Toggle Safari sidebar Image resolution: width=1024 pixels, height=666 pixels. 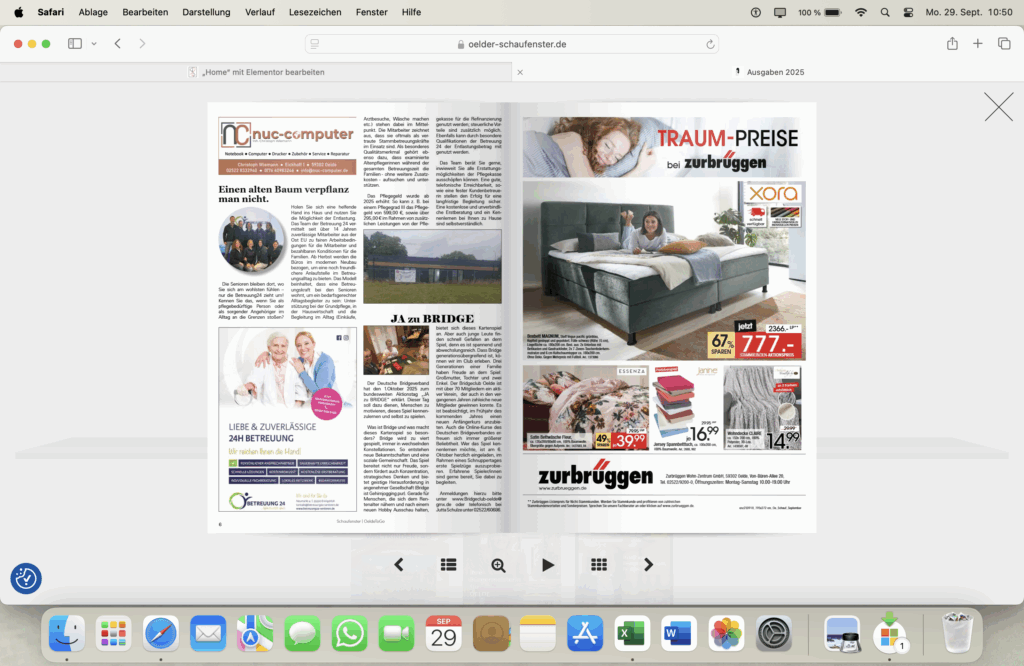click(x=75, y=44)
